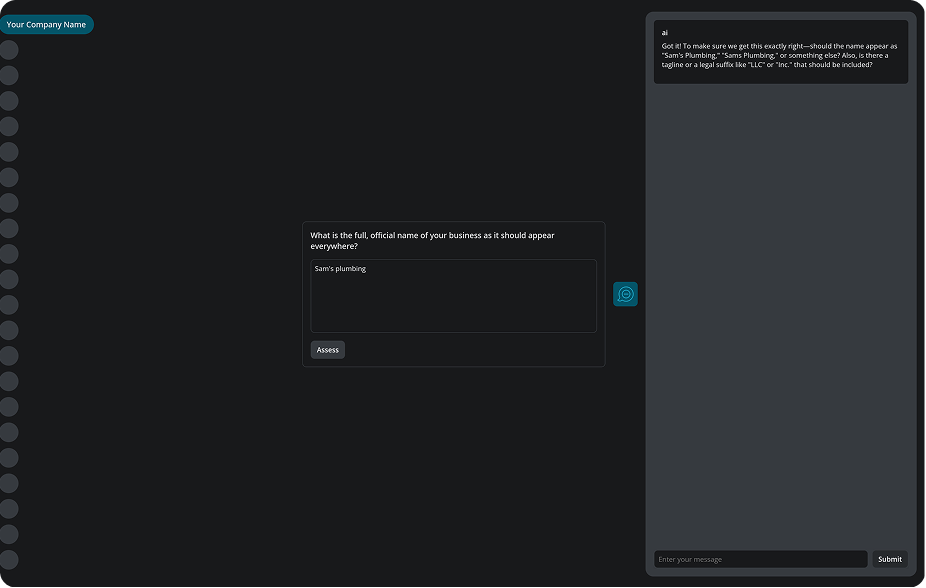This screenshot has height=588, width=926.
Task: Jump to the fifth gray step circle
Action: tap(9, 152)
